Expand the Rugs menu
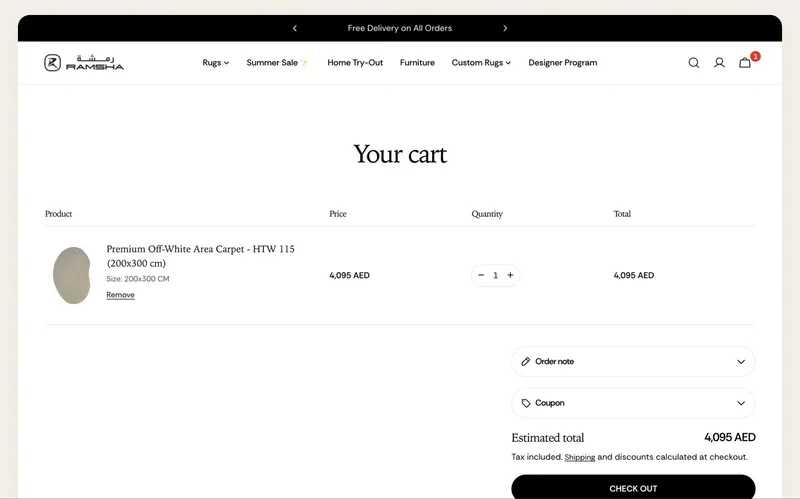 215,63
